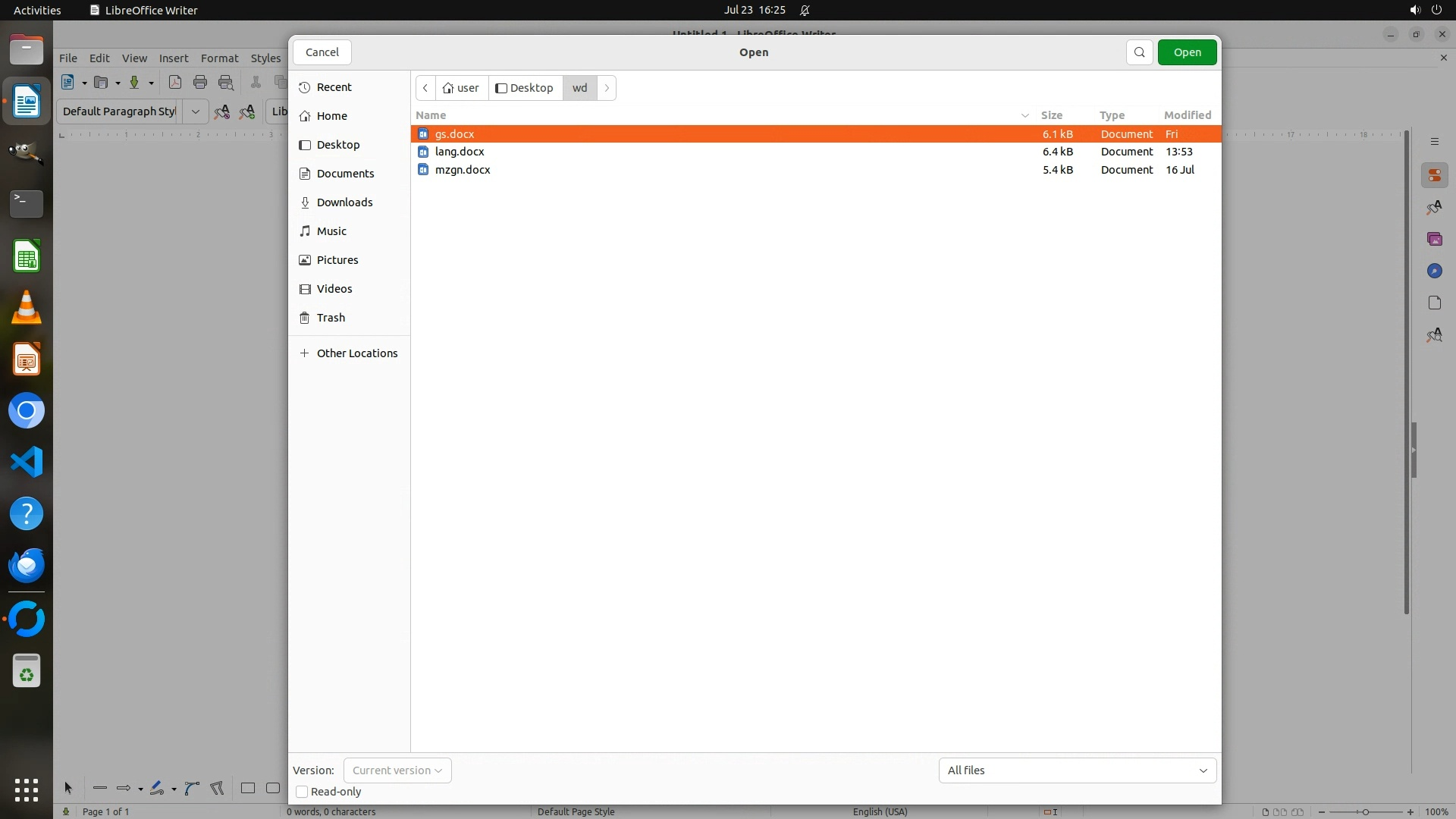Launch VLC from the dock
Screen dimensions: 1456x819
pyautogui.click(x=27, y=308)
